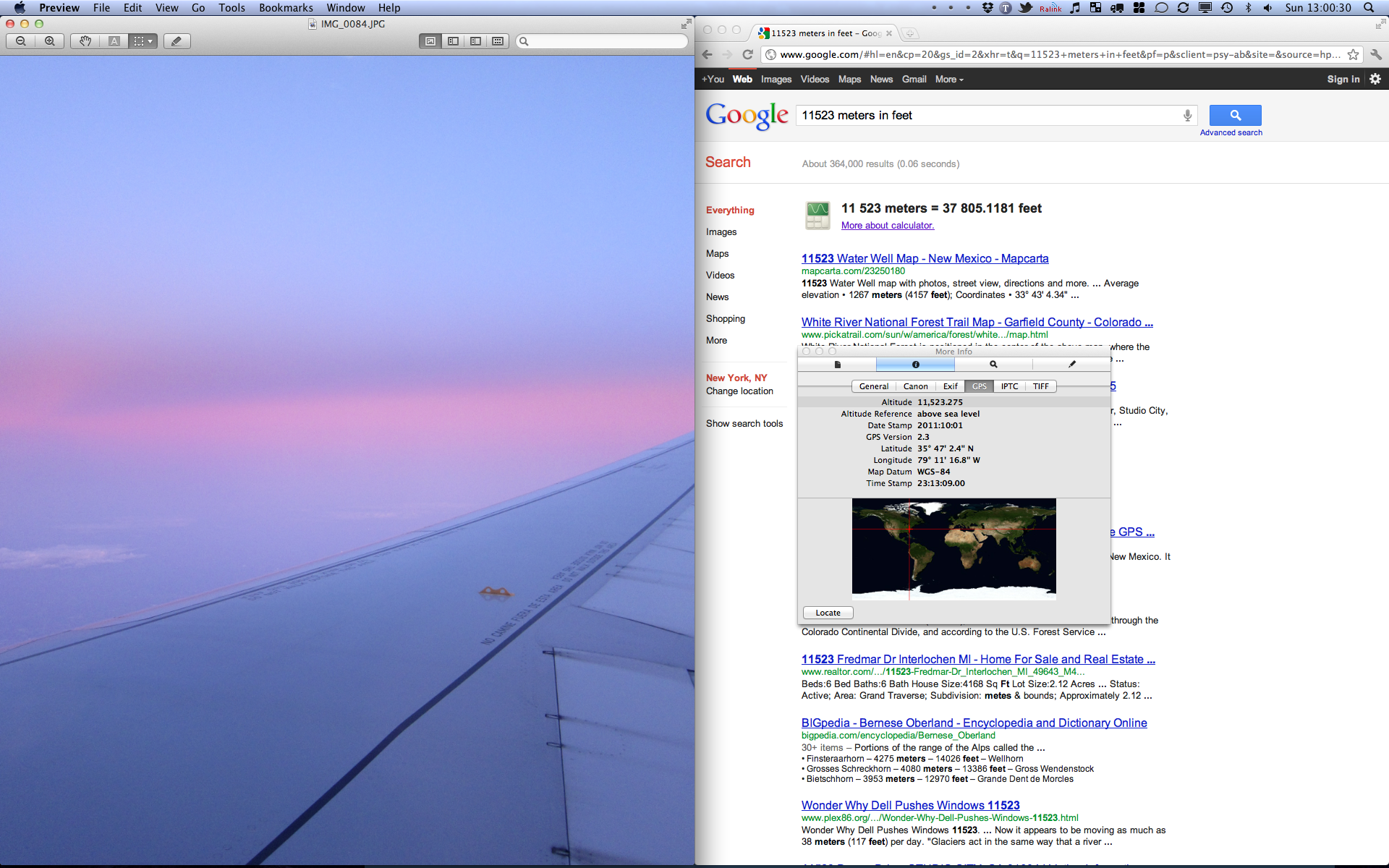The width and height of the screenshot is (1389, 868).
Task: Click the Dropbox menu bar icon
Action: 987,7
